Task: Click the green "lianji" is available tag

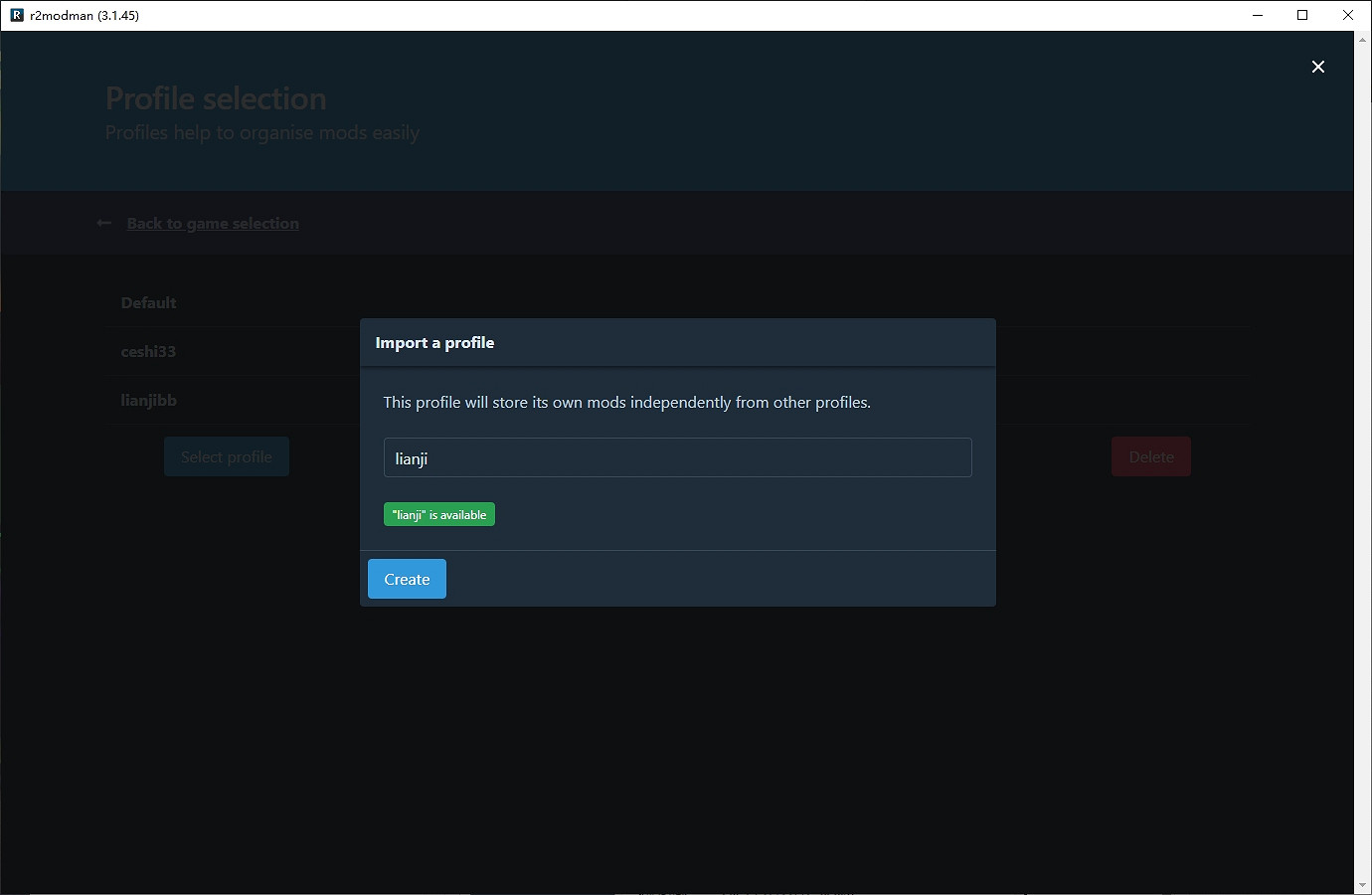Action: tap(438, 514)
